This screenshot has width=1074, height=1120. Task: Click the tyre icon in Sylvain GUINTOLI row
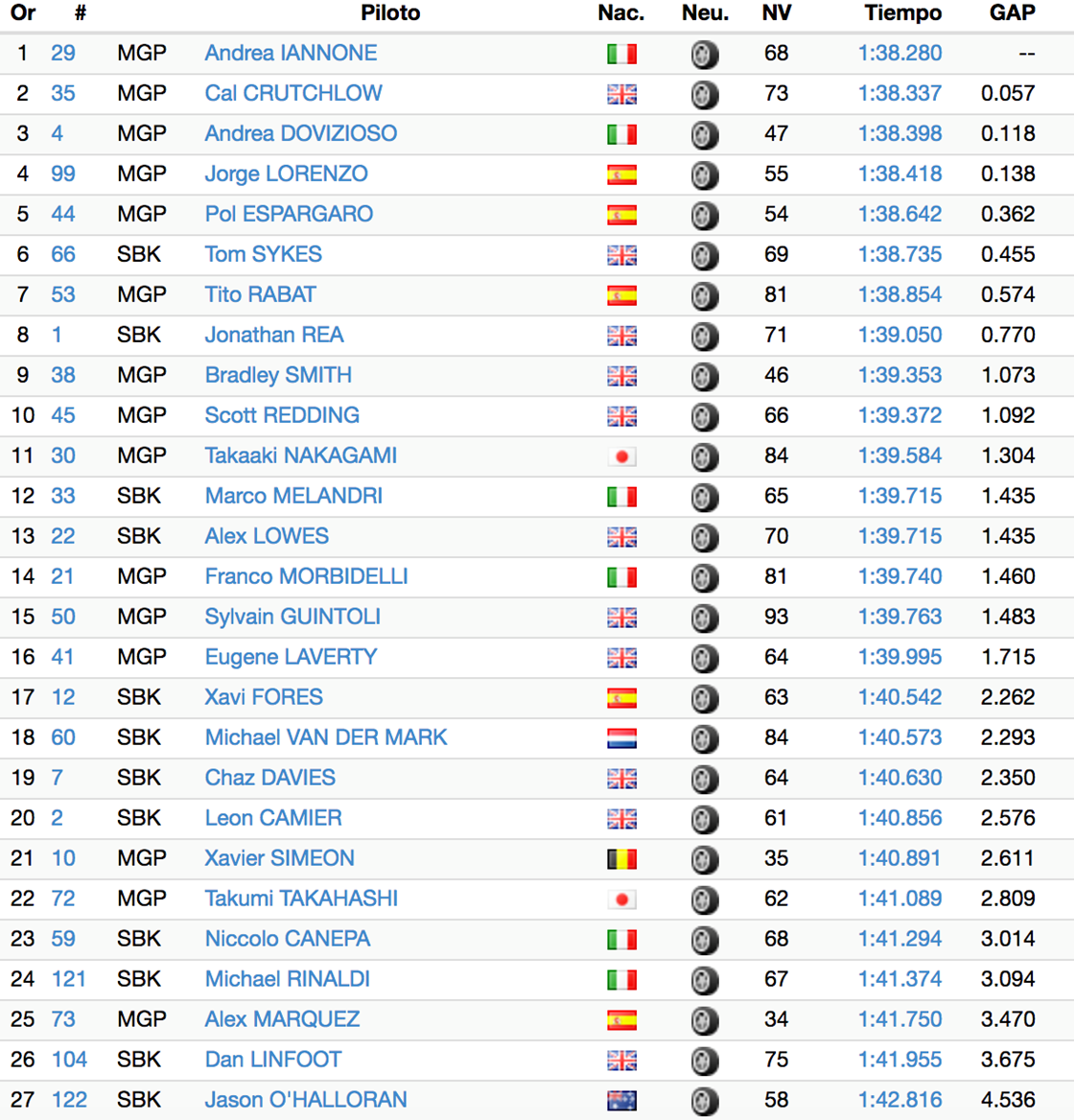pyautogui.click(x=705, y=618)
